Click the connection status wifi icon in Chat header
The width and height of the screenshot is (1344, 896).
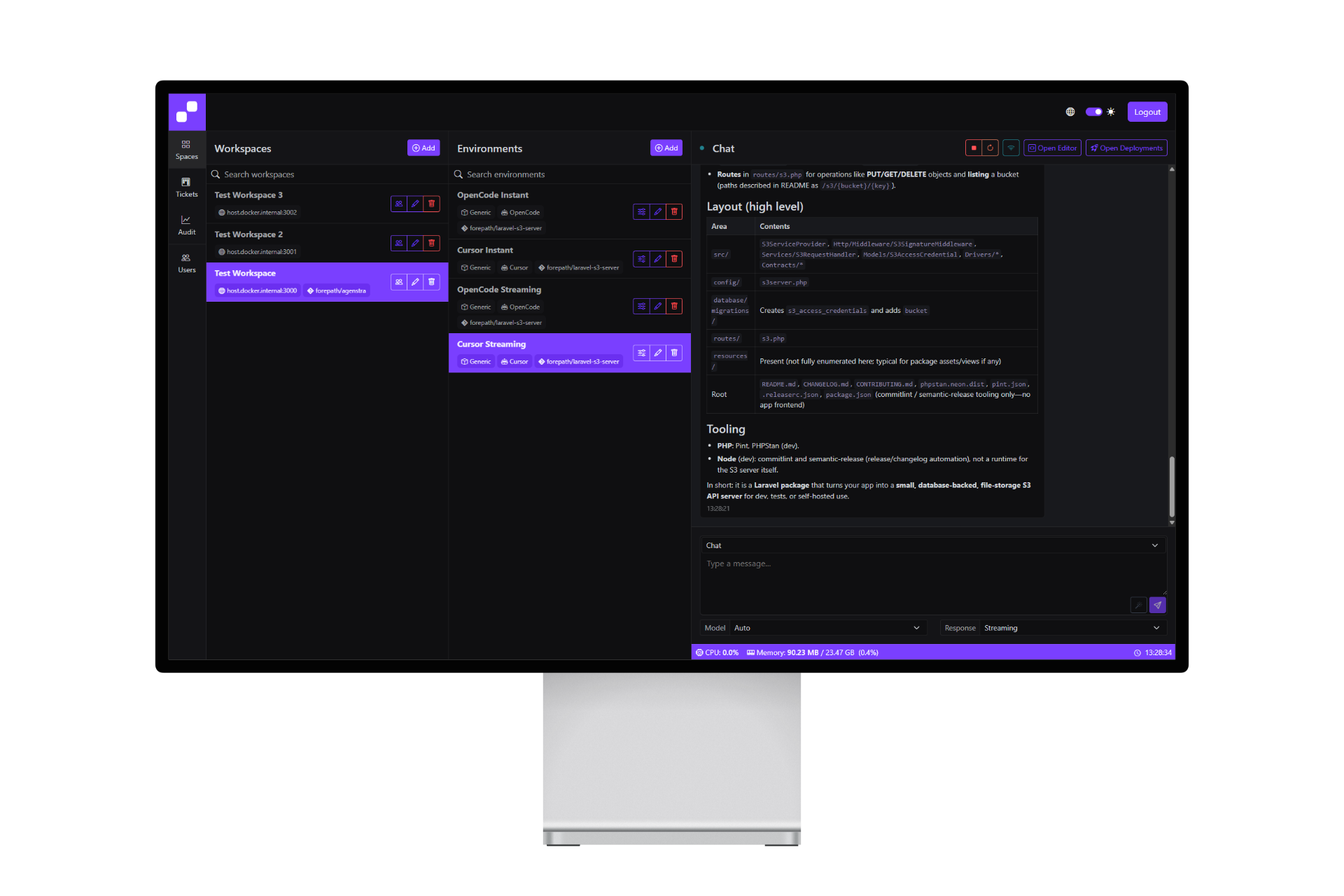pyautogui.click(x=1011, y=148)
